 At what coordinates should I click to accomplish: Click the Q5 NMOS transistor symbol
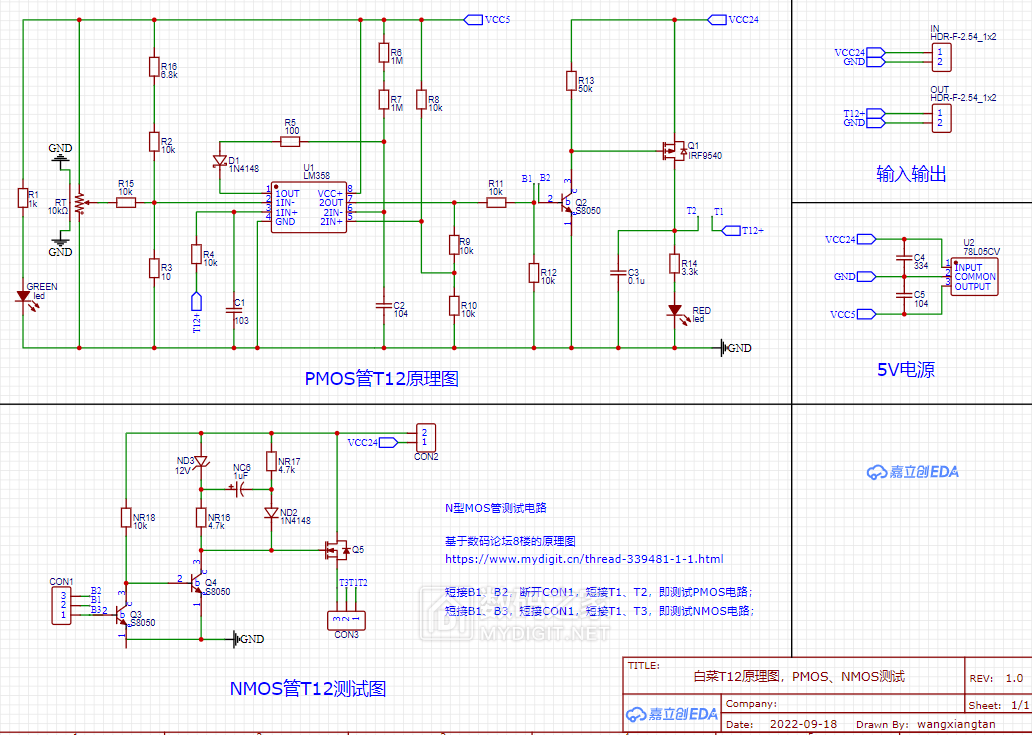click(337, 549)
